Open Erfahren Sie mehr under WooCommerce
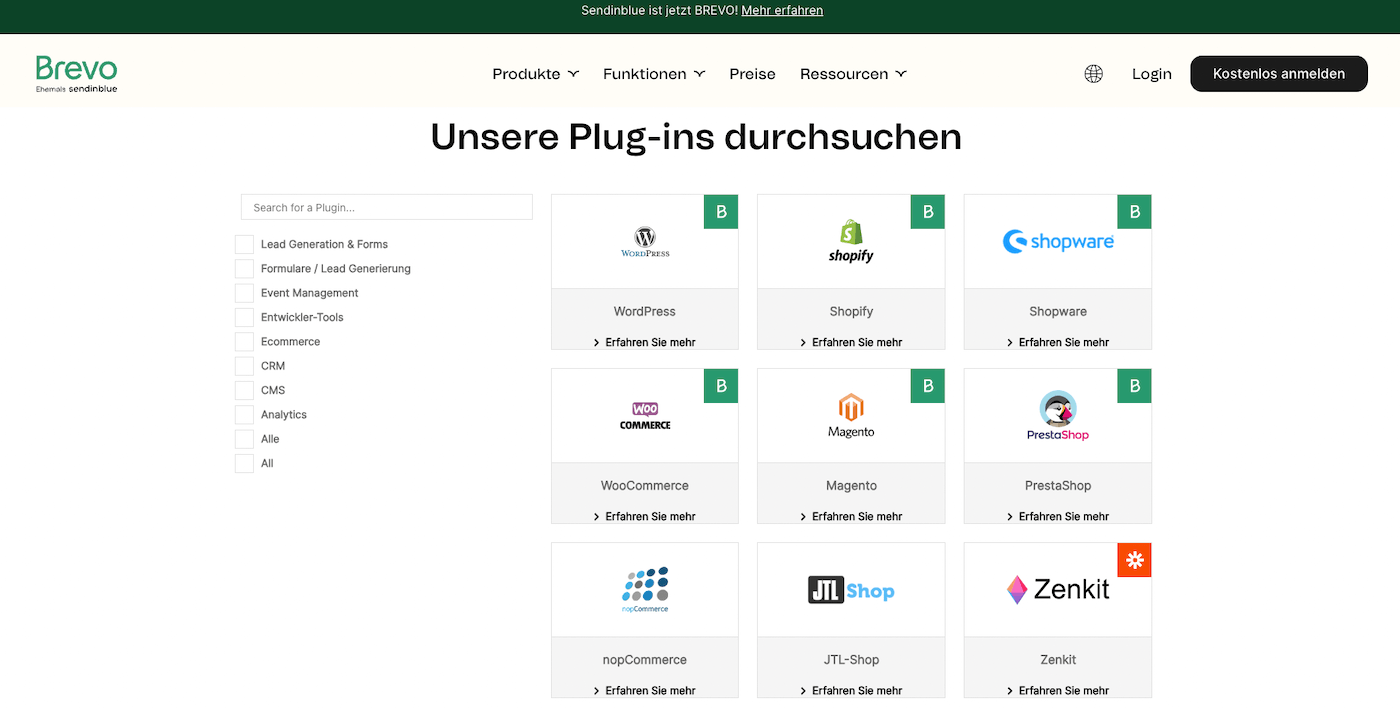 click(x=645, y=516)
